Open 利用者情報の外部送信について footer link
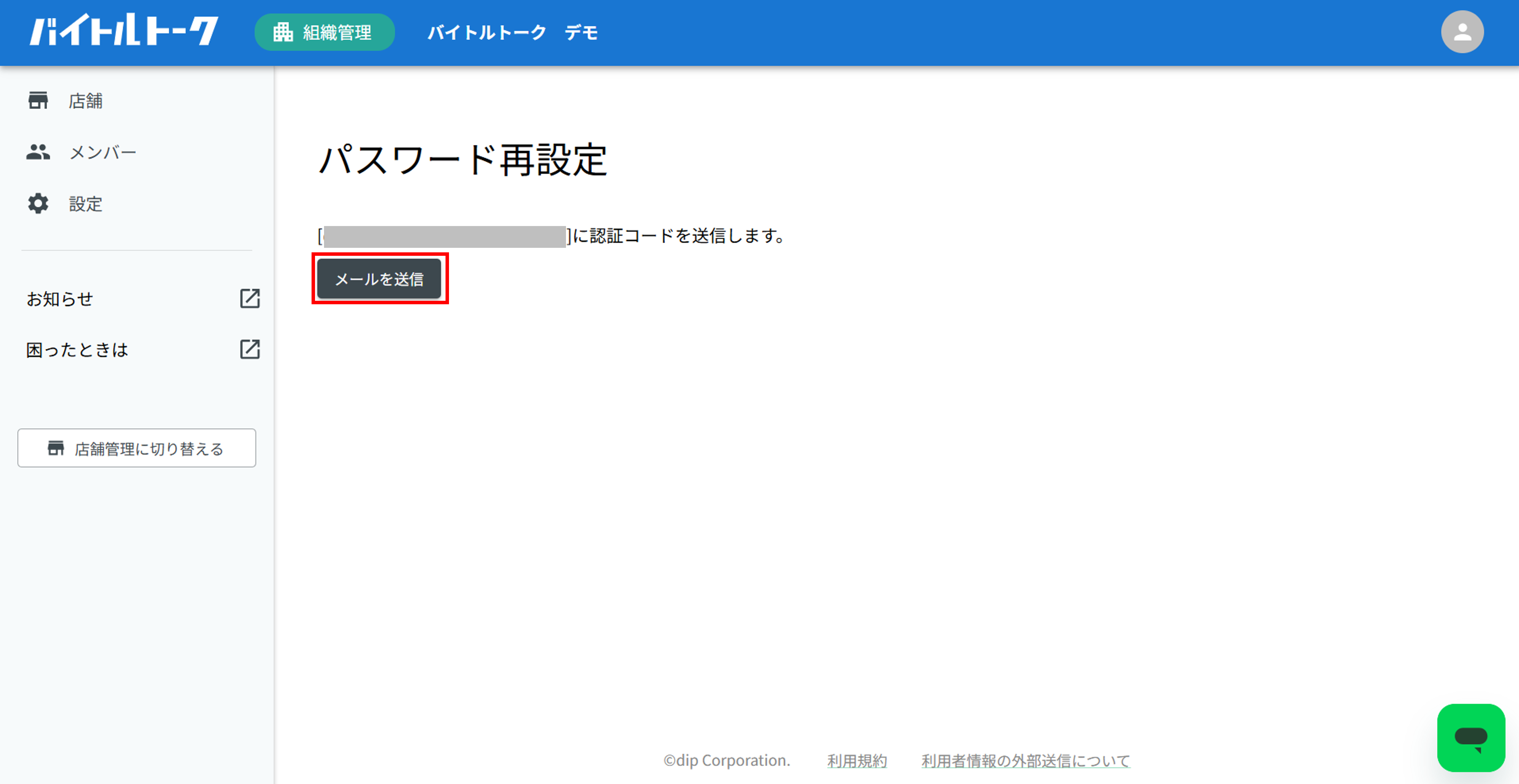Image resolution: width=1519 pixels, height=784 pixels. pos(1026,760)
